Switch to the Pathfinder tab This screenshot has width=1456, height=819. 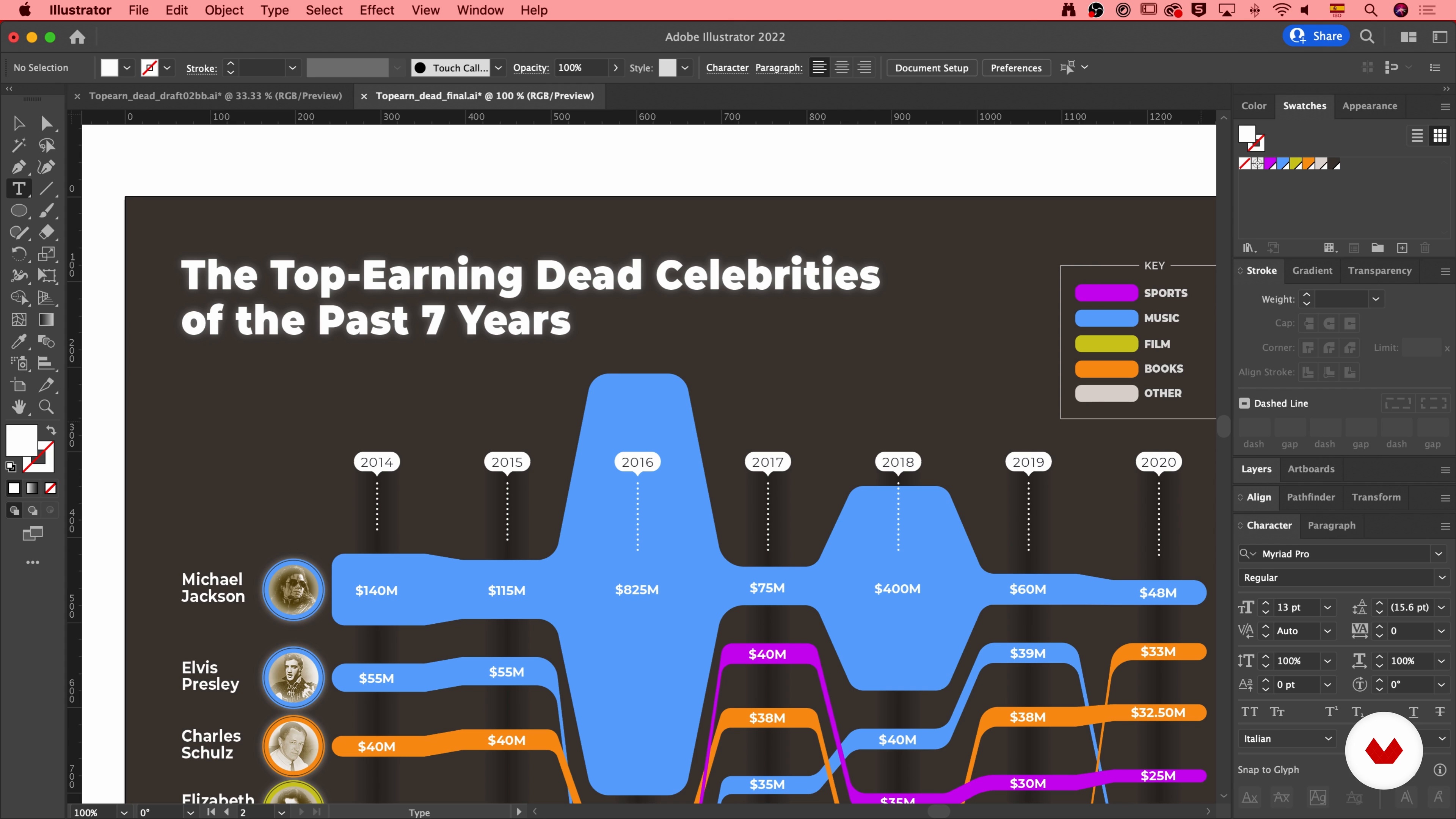tap(1311, 497)
